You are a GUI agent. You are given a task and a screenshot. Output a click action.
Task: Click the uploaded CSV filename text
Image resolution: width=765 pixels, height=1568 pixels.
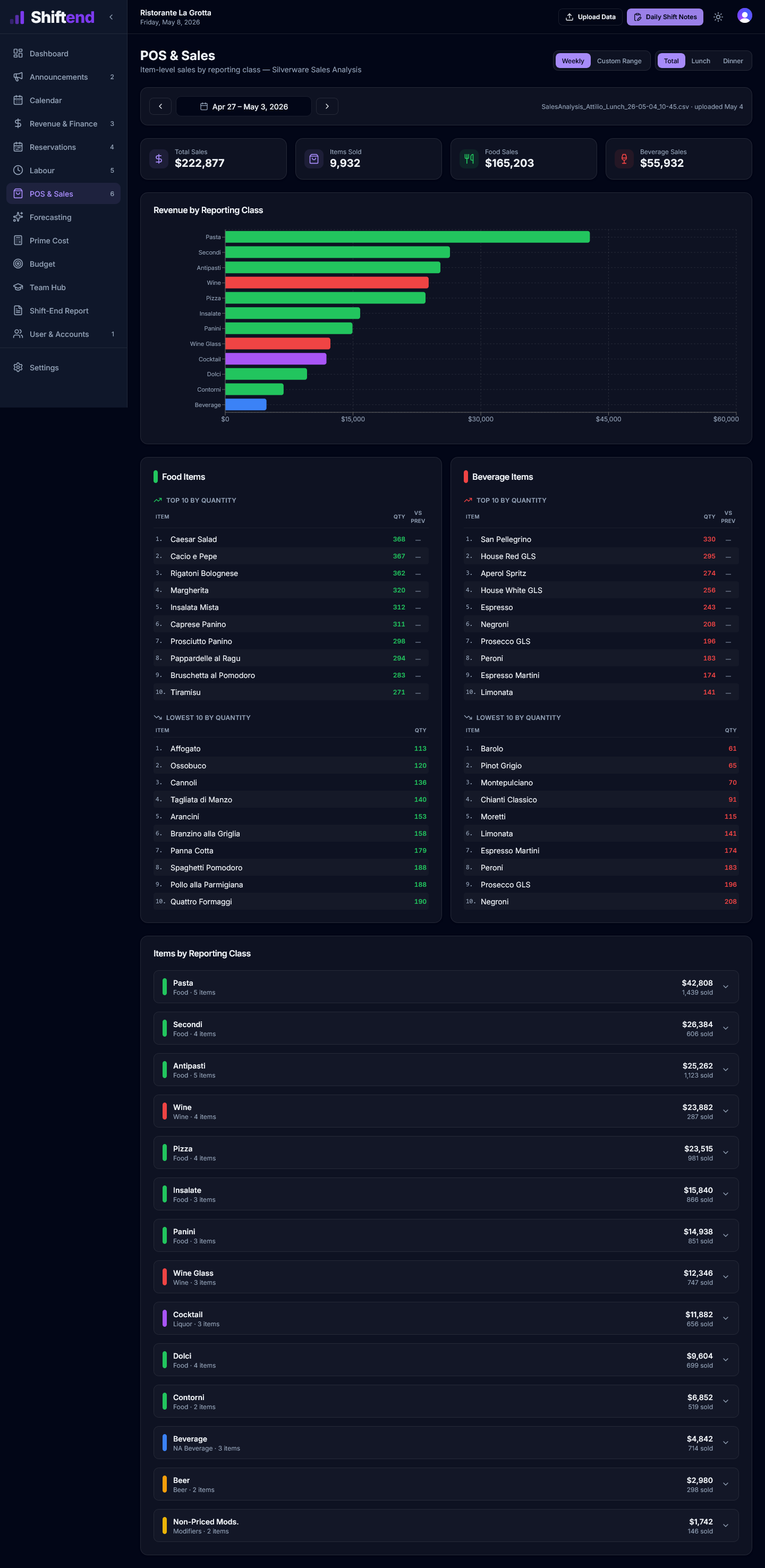tap(615, 106)
